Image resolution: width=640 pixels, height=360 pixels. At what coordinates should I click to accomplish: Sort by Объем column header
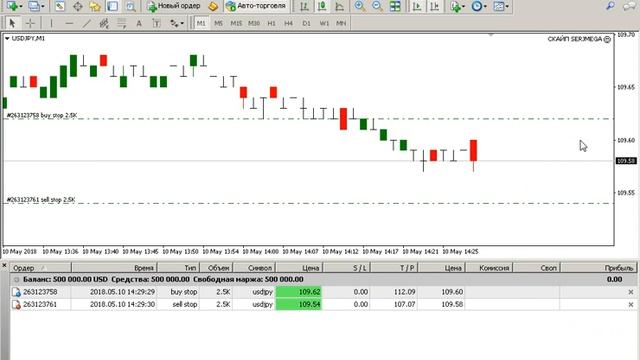pyautogui.click(x=216, y=268)
